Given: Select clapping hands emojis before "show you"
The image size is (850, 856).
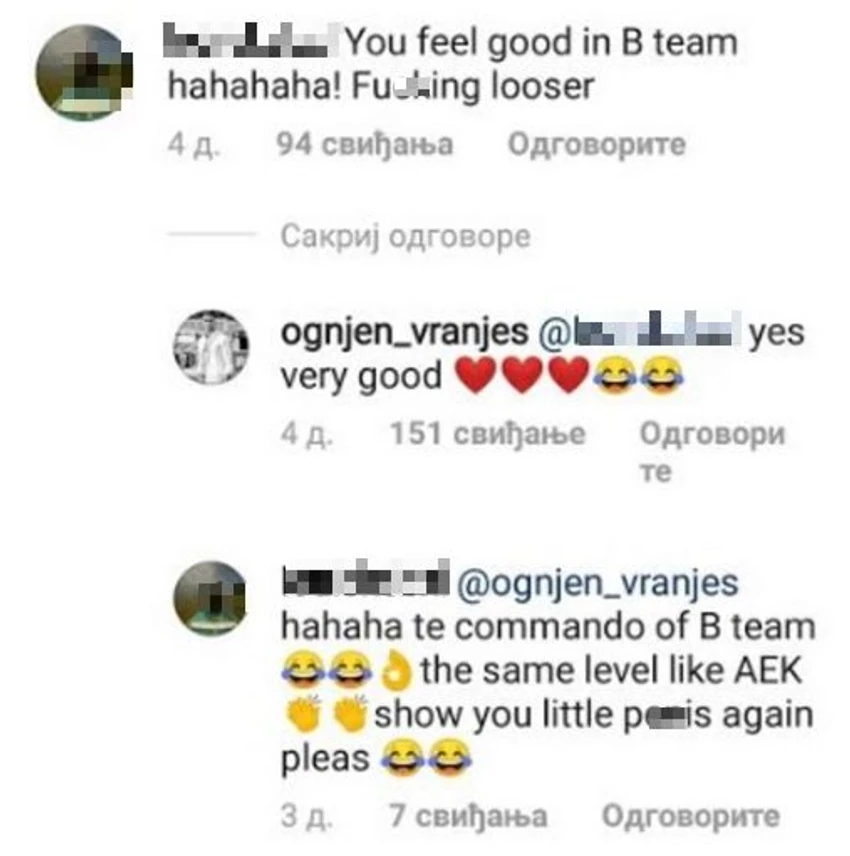Looking at the screenshot, I should pos(327,714).
